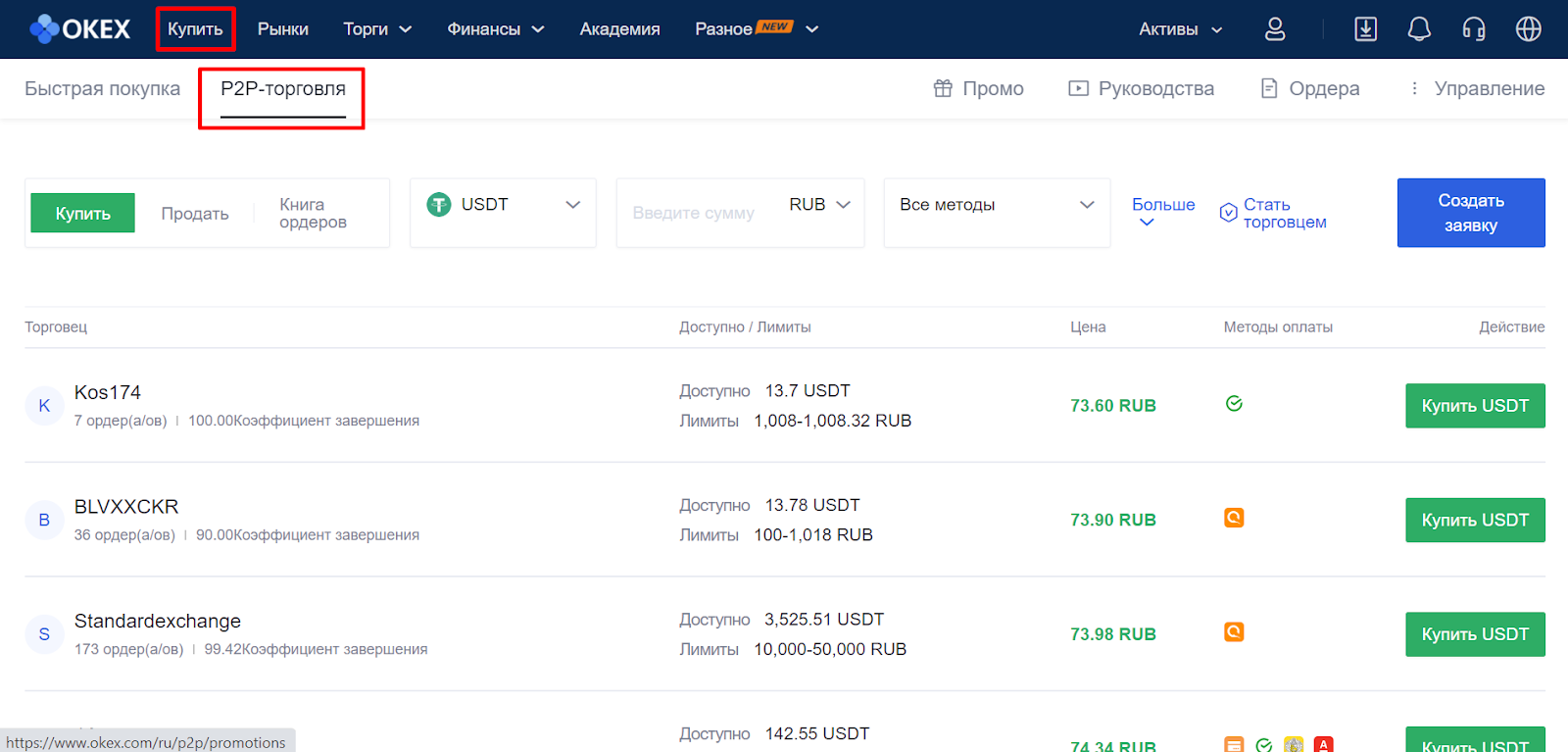Click Стать торговцем link

click(1285, 213)
